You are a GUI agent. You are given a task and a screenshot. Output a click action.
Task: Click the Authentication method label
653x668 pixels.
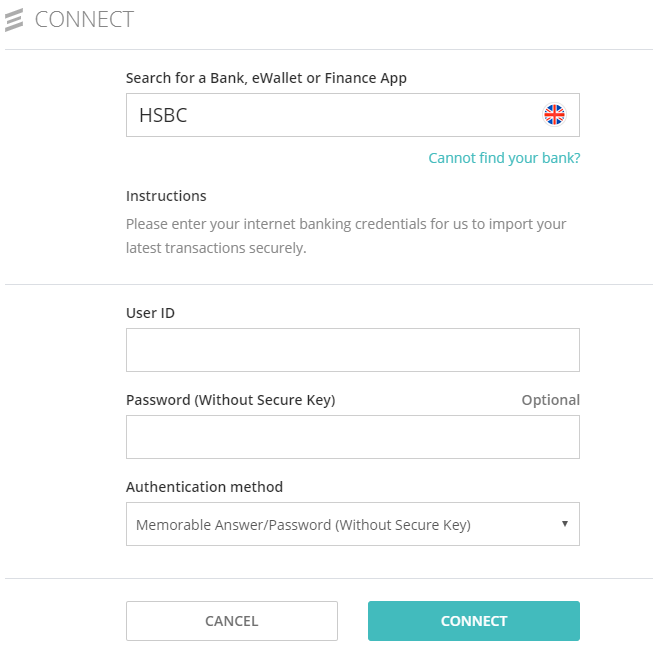coord(204,487)
